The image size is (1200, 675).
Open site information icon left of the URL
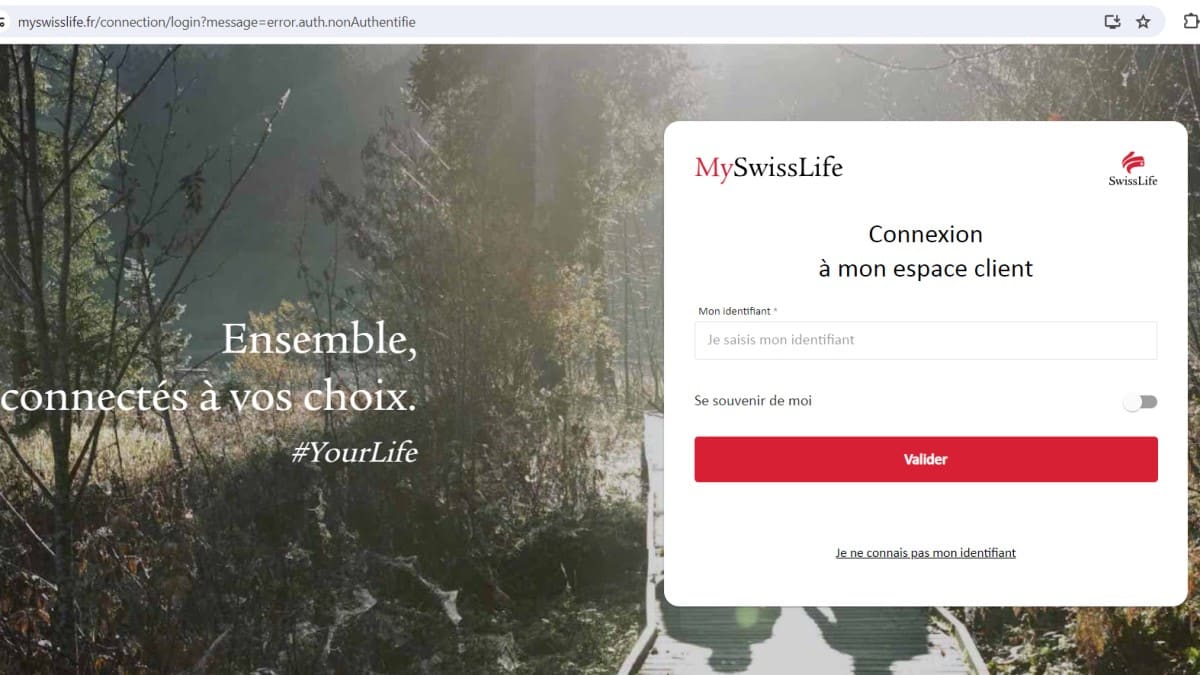pos(3,21)
